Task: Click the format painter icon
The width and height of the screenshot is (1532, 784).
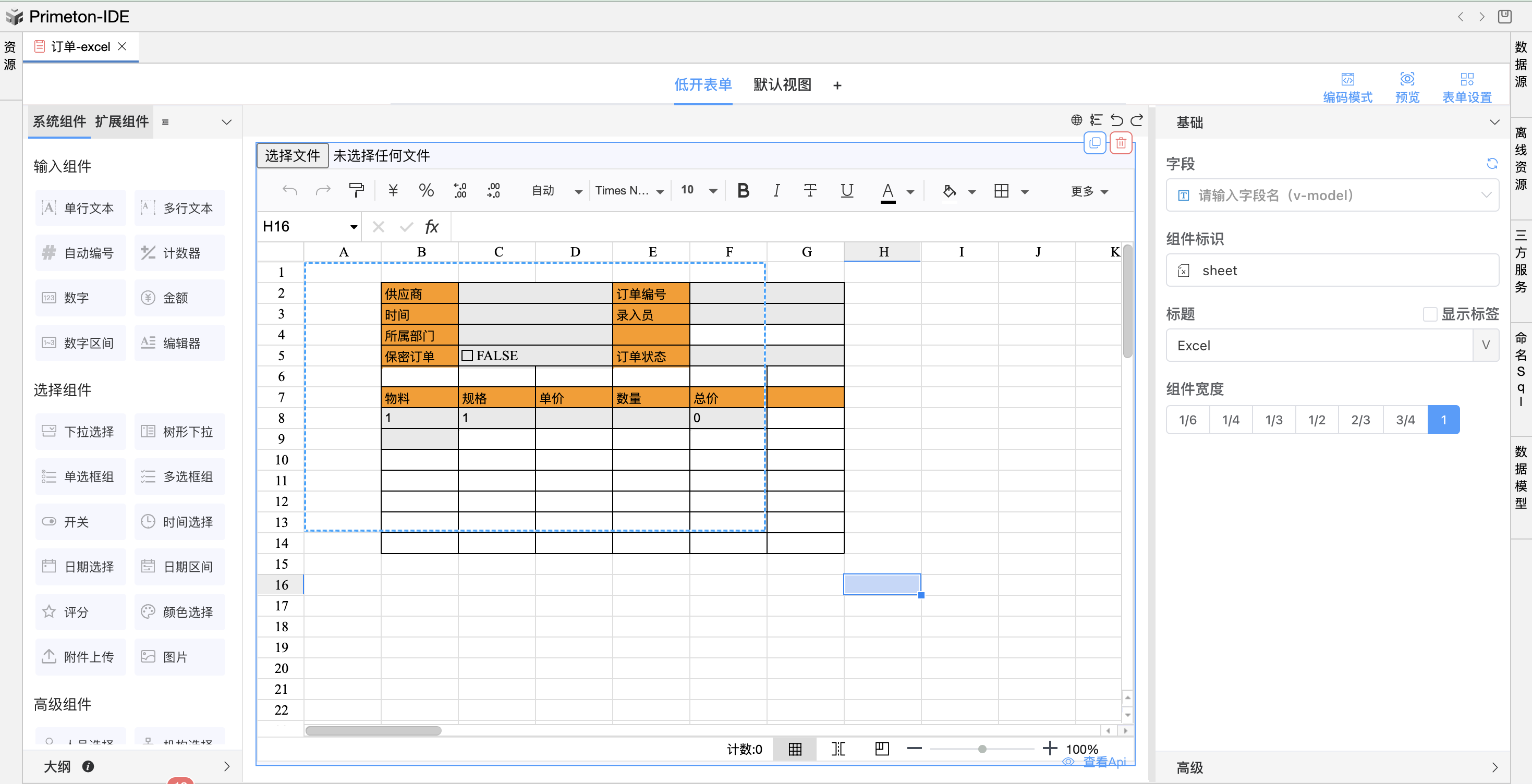Action: pyautogui.click(x=356, y=190)
